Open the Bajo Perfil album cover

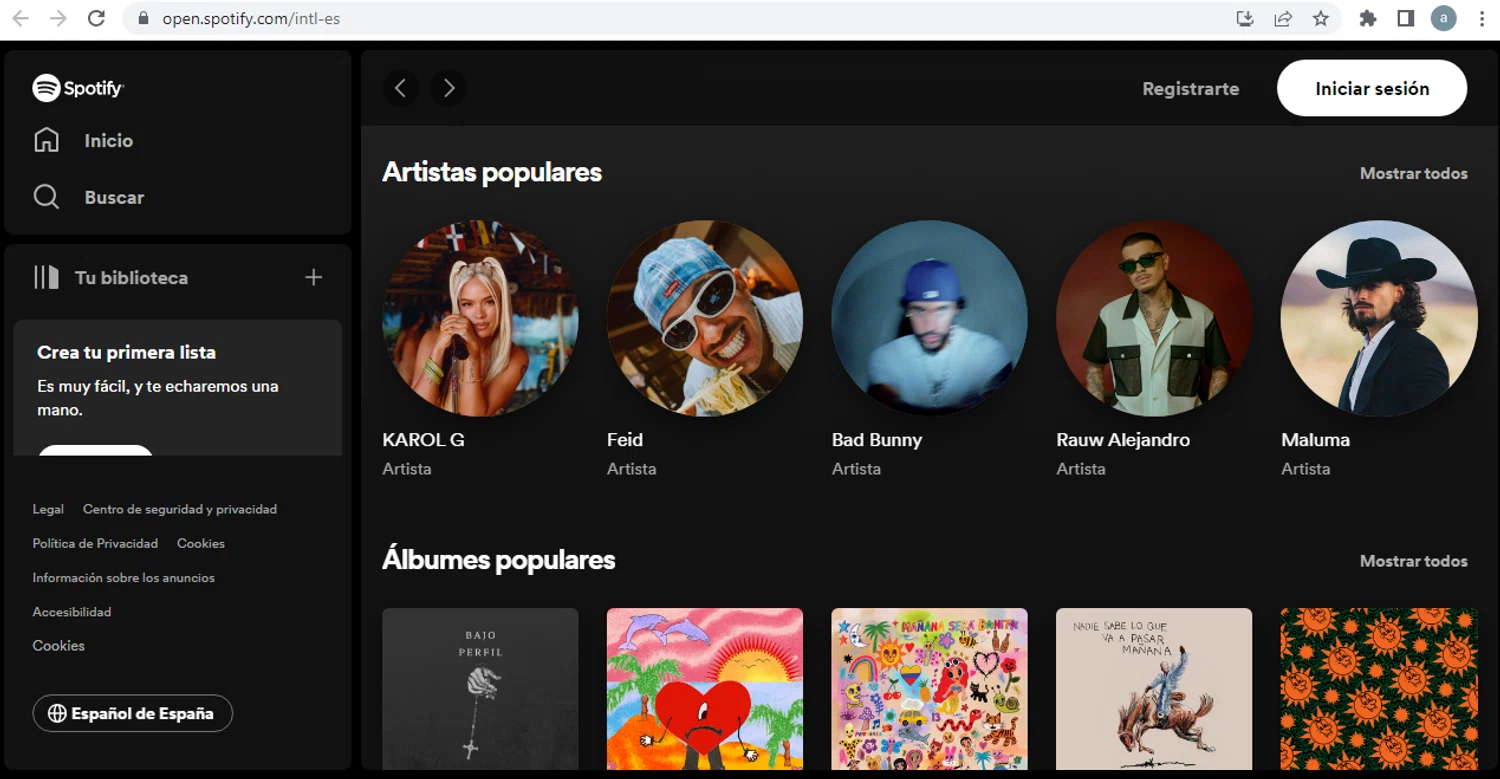point(480,689)
